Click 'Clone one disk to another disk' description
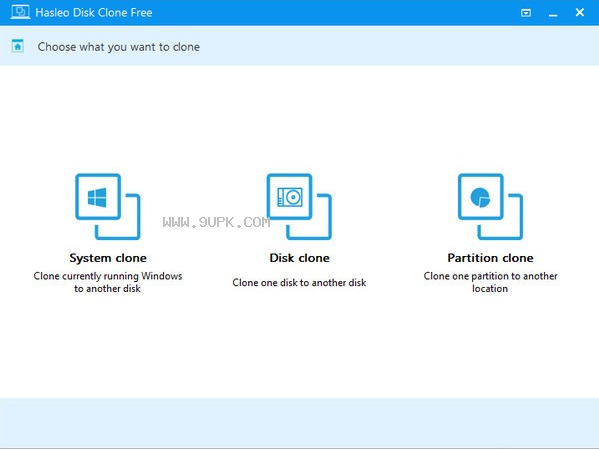 pos(300,282)
